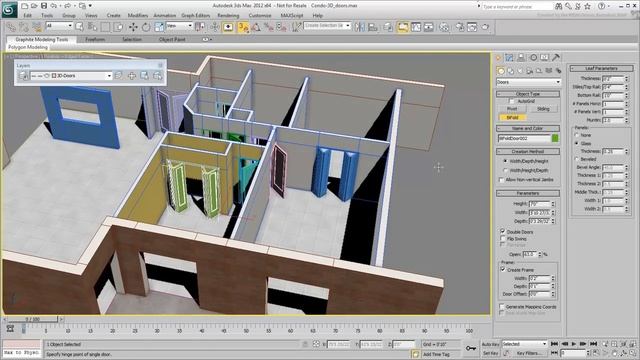640x360 pixels.
Task: Open the Modifiers menu
Action: [x=138, y=16]
